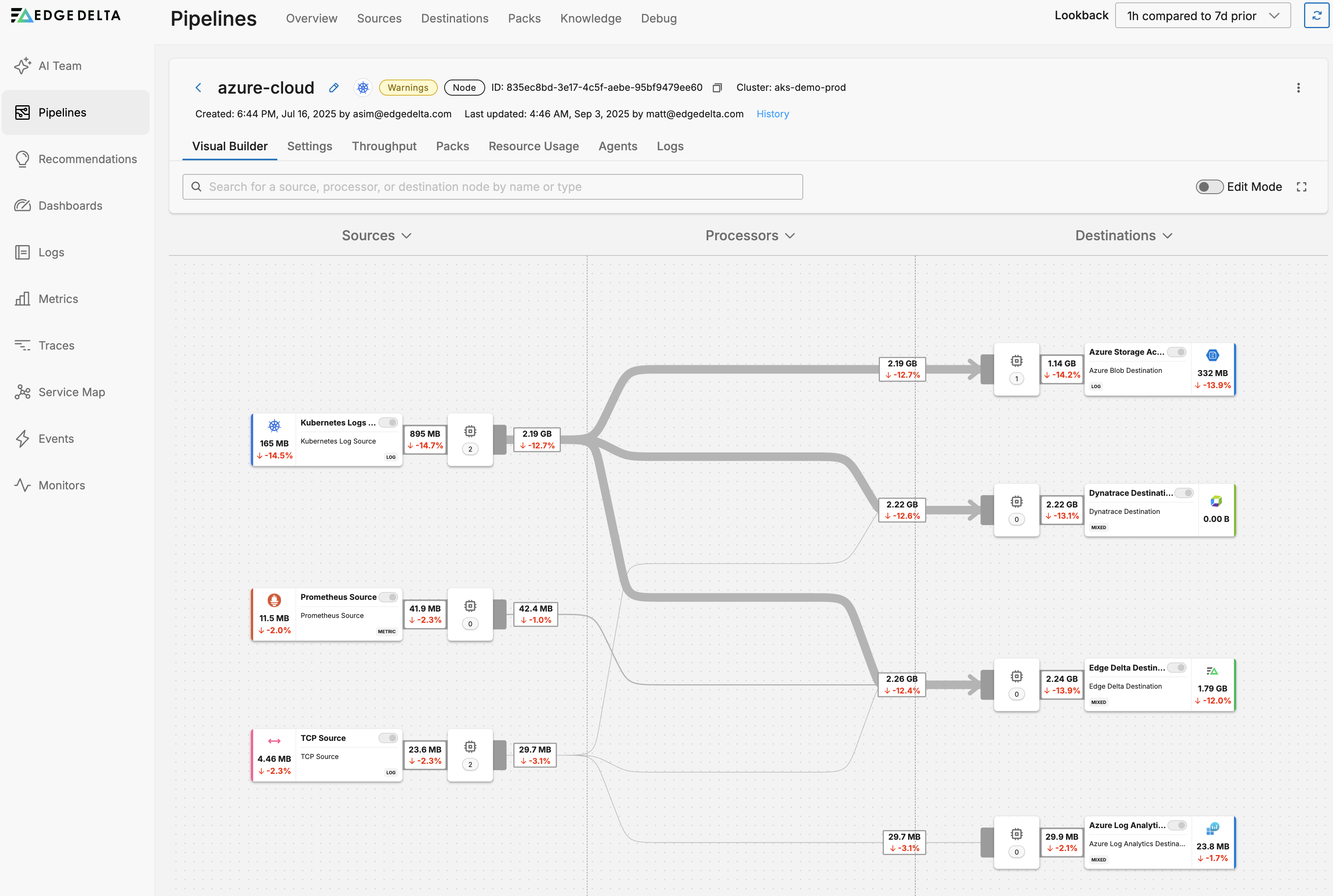Open AI Team in the sidebar

[x=59, y=66]
